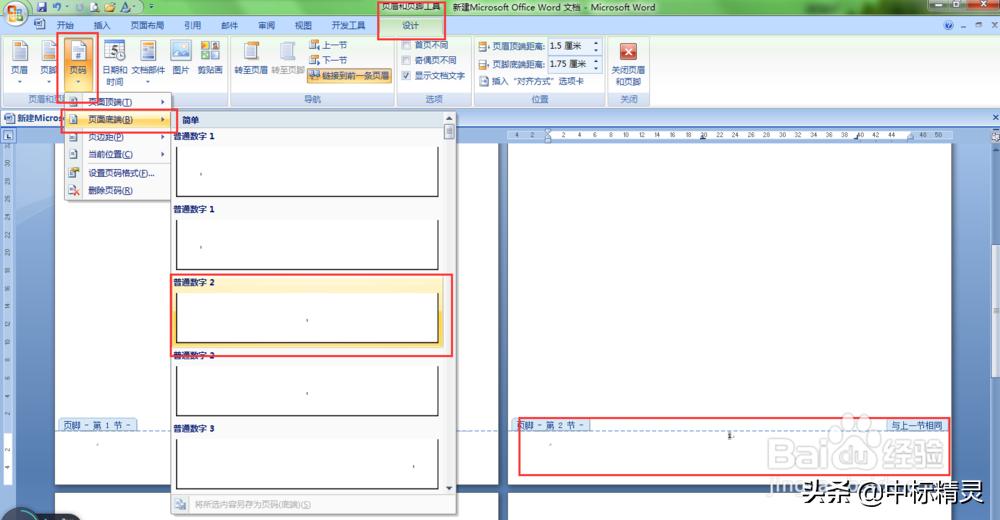Image resolution: width=1000 pixels, height=520 pixels.
Task: Expand the customize quick access toolbar arrow
Action: (x=152, y=7)
